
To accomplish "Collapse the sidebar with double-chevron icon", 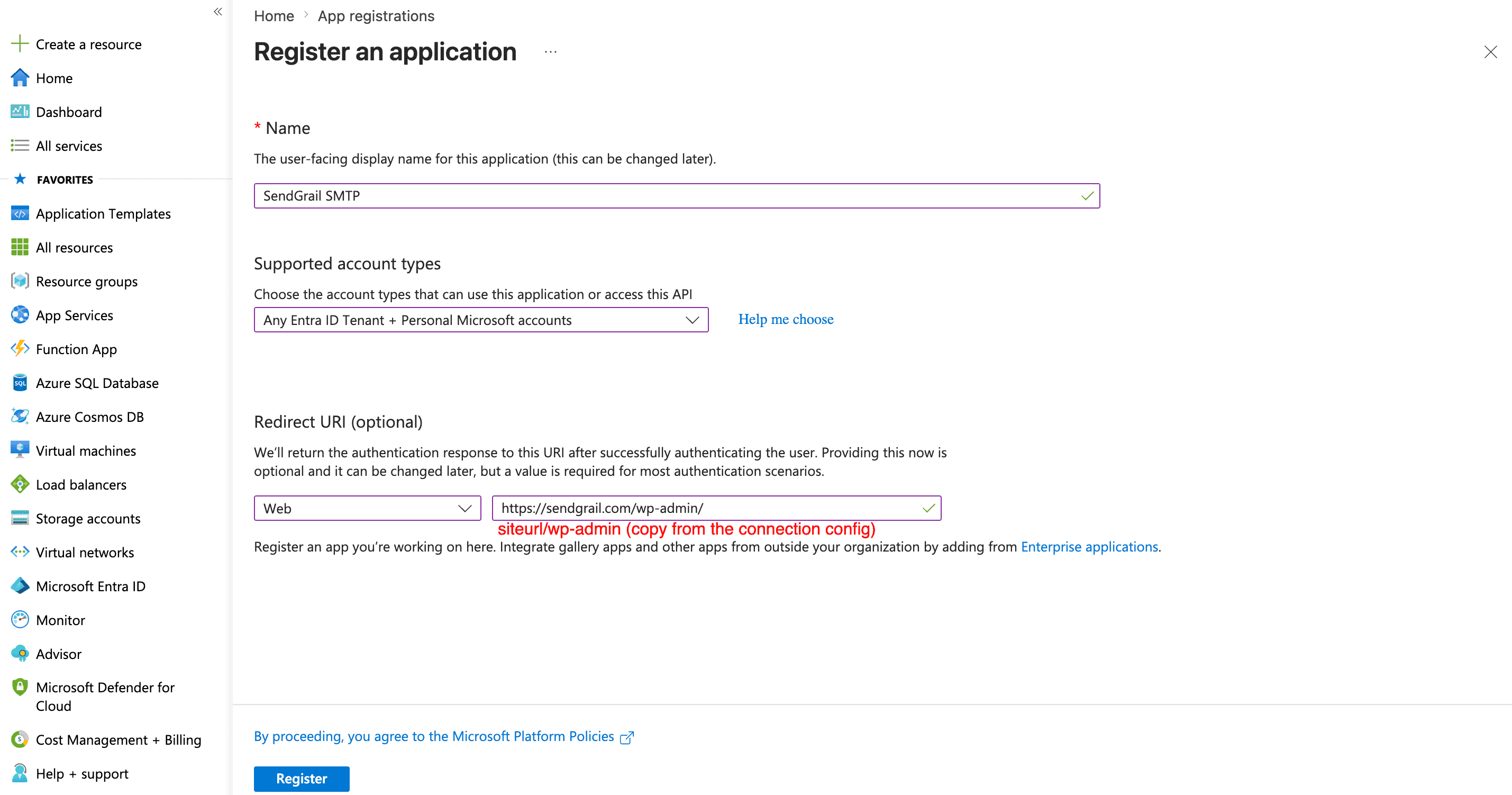I will [218, 12].
